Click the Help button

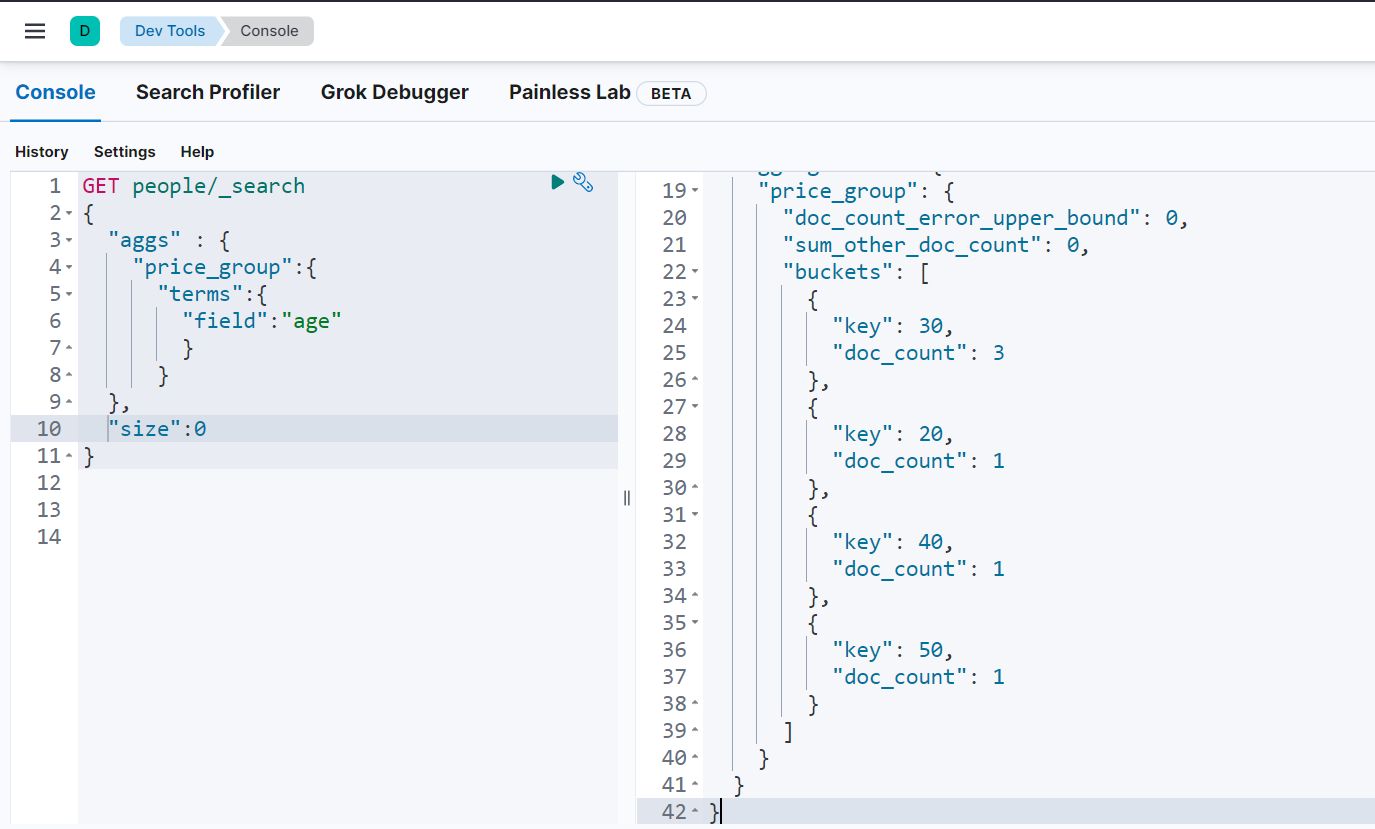click(x=197, y=152)
